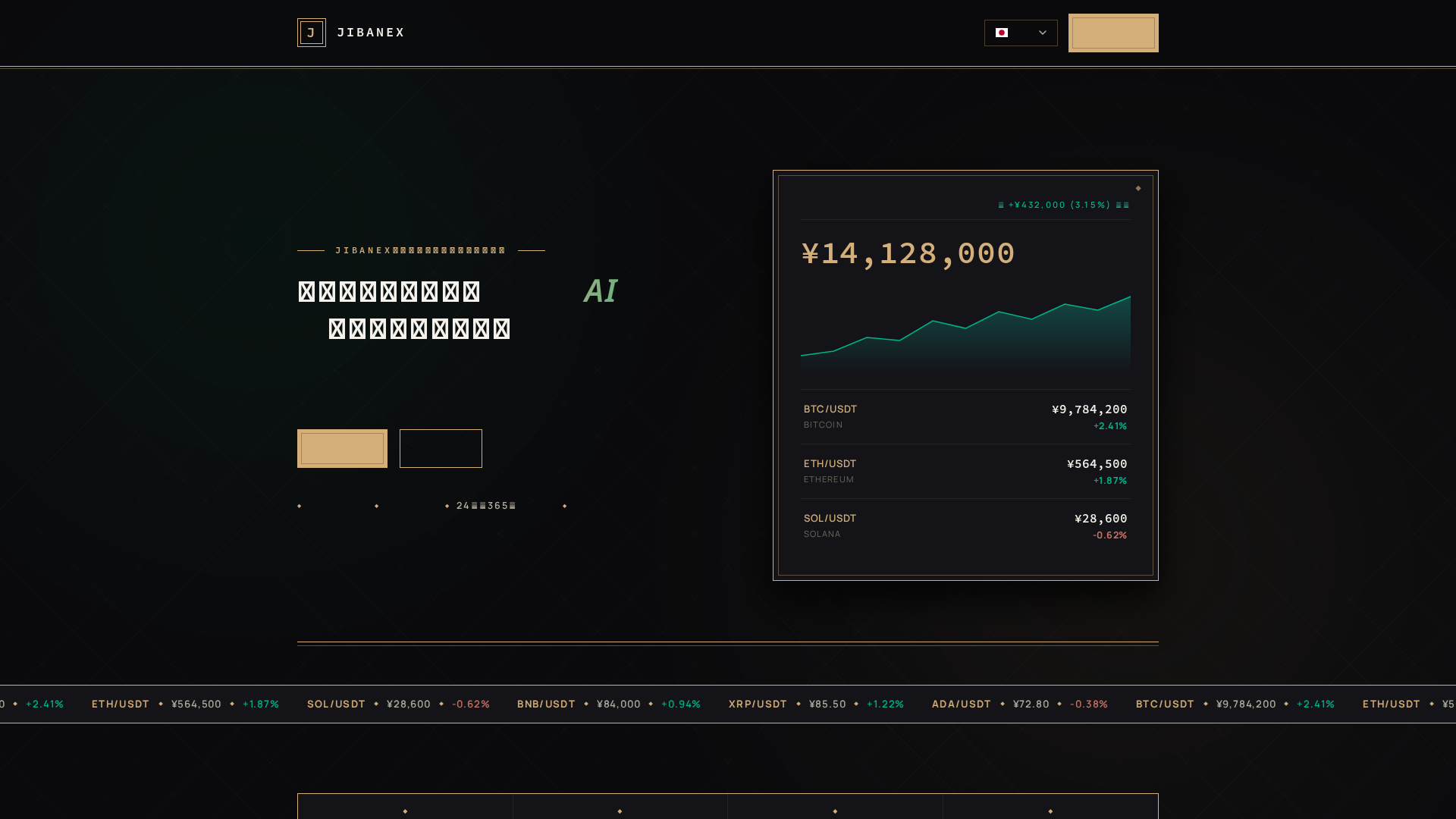
Task: Click the J logo icon in the header
Action: click(312, 33)
